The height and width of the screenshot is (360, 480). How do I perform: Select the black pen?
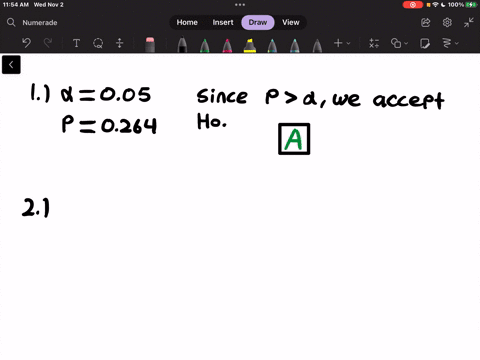click(182, 45)
